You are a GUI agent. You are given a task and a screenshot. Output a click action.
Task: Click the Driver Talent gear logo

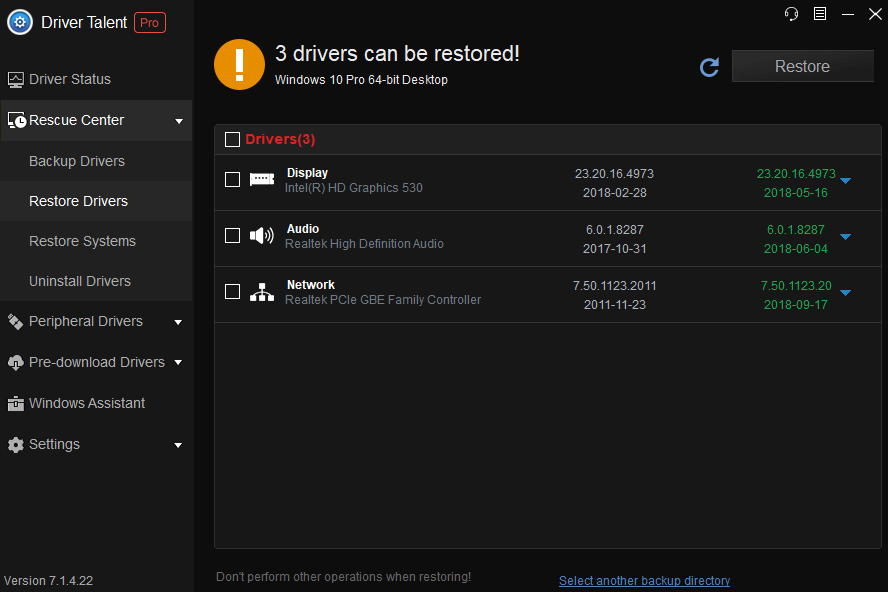pyautogui.click(x=20, y=23)
